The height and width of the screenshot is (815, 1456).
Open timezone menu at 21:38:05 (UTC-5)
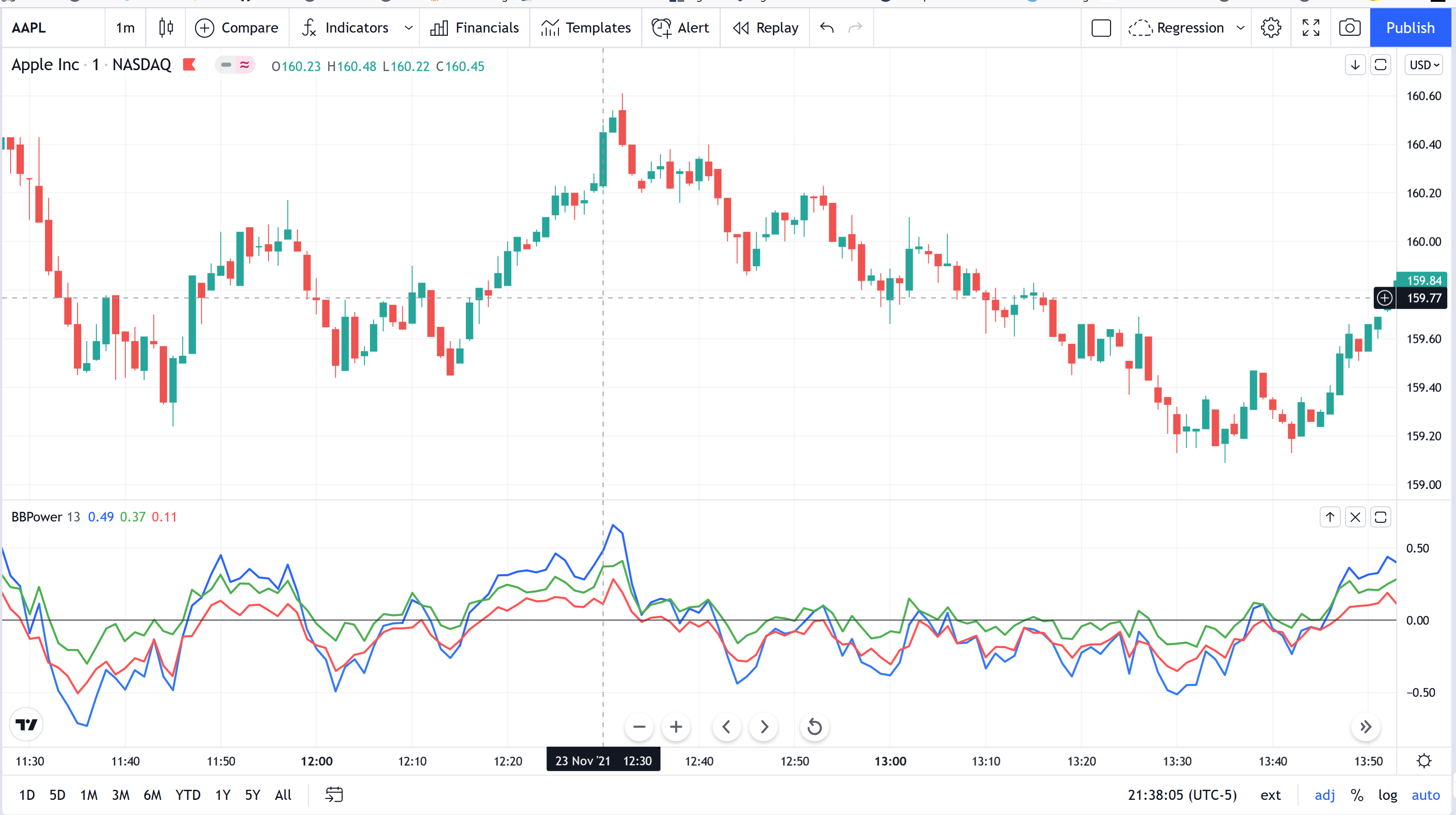tap(1182, 795)
